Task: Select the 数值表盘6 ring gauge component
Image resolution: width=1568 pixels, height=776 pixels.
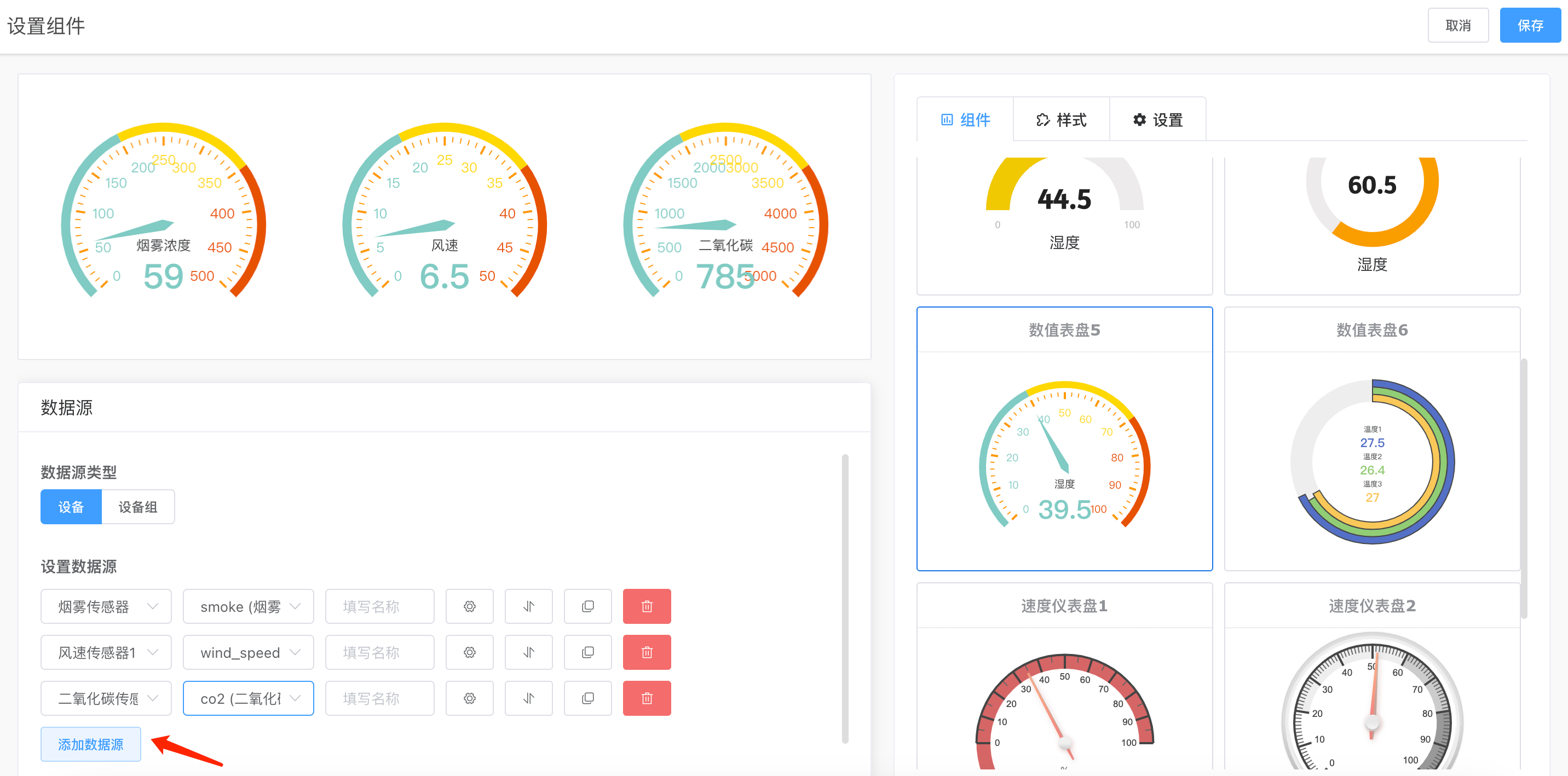Action: pyautogui.click(x=1371, y=439)
